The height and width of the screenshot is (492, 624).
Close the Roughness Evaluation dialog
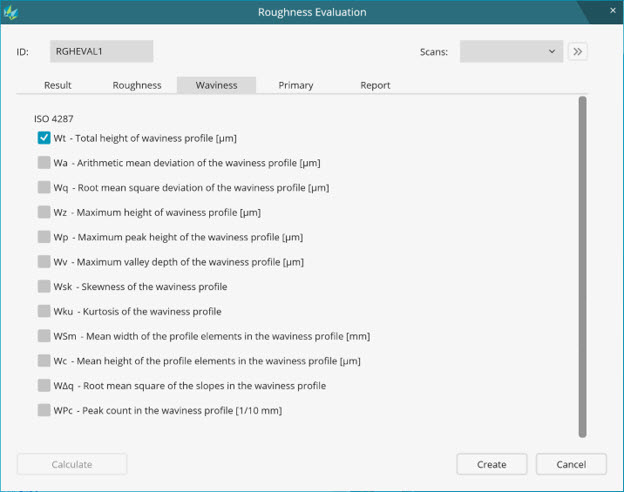tap(612, 11)
